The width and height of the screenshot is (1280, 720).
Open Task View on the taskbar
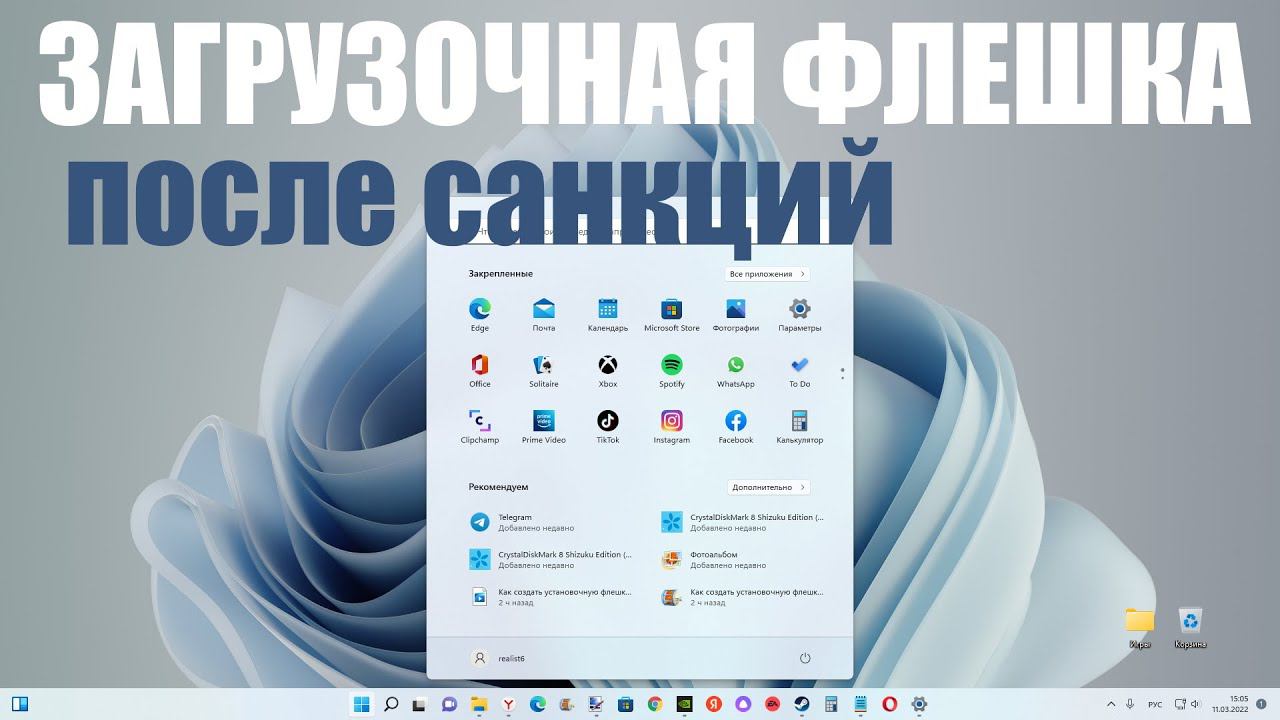point(420,704)
